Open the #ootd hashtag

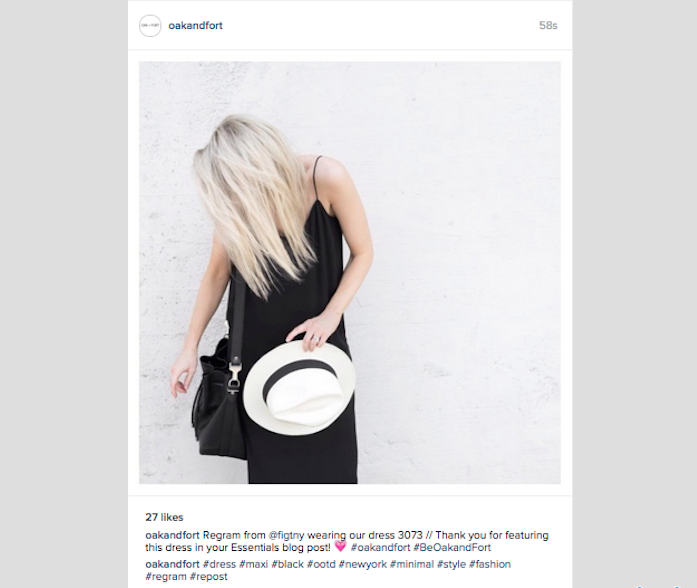[321, 564]
